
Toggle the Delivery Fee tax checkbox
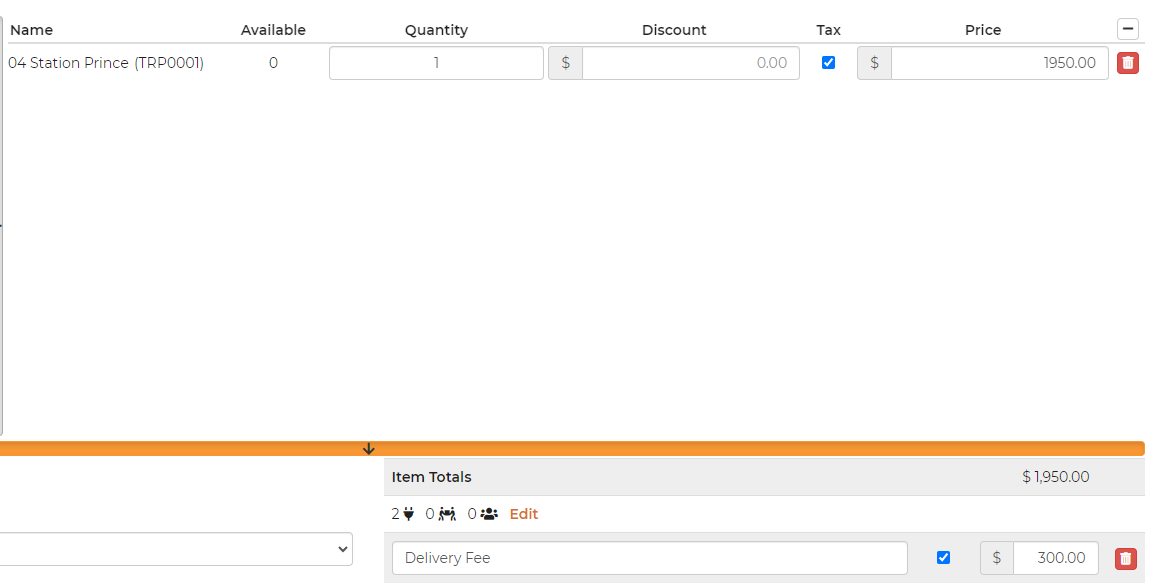943,558
